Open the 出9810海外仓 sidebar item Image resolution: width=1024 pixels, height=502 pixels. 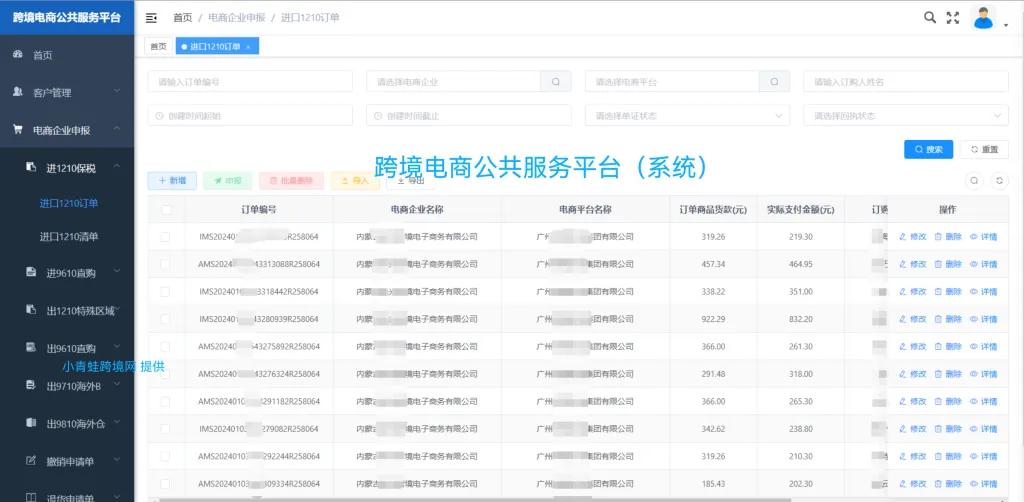point(67,424)
